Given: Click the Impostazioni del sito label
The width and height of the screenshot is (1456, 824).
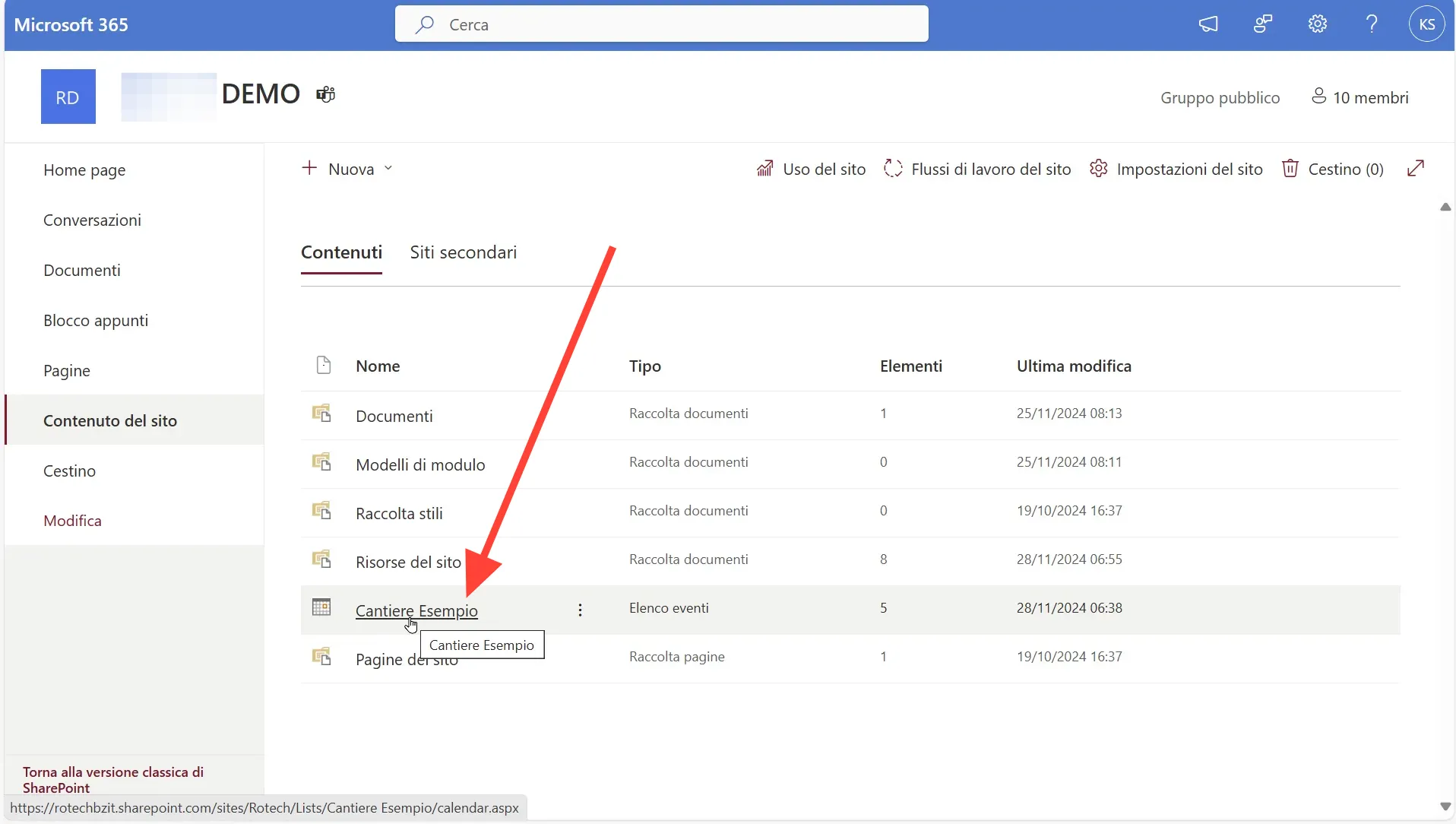Looking at the screenshot, I should click(x=1189, y=169).
